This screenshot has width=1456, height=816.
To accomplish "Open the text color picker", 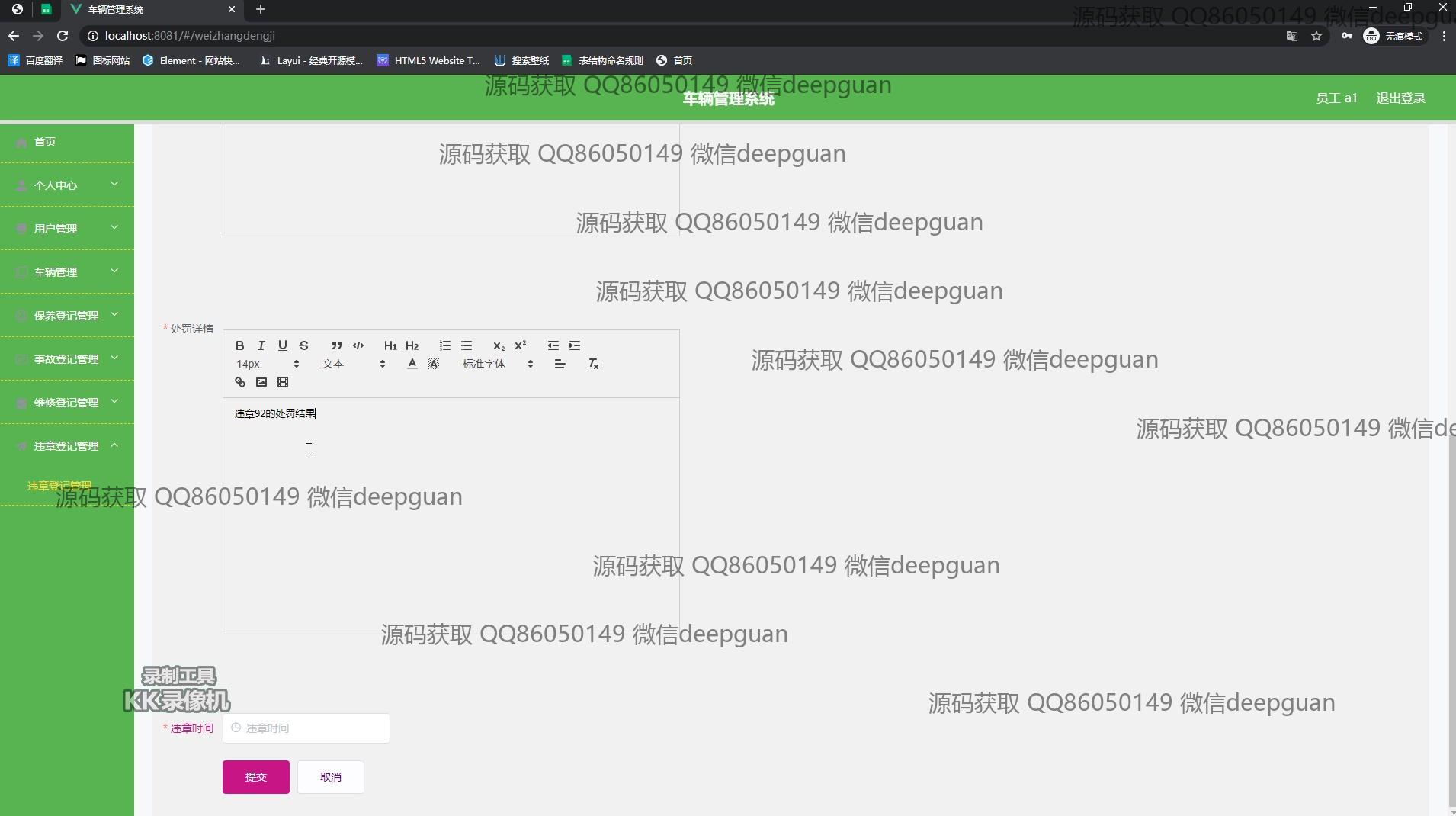I will click(412, 364).
